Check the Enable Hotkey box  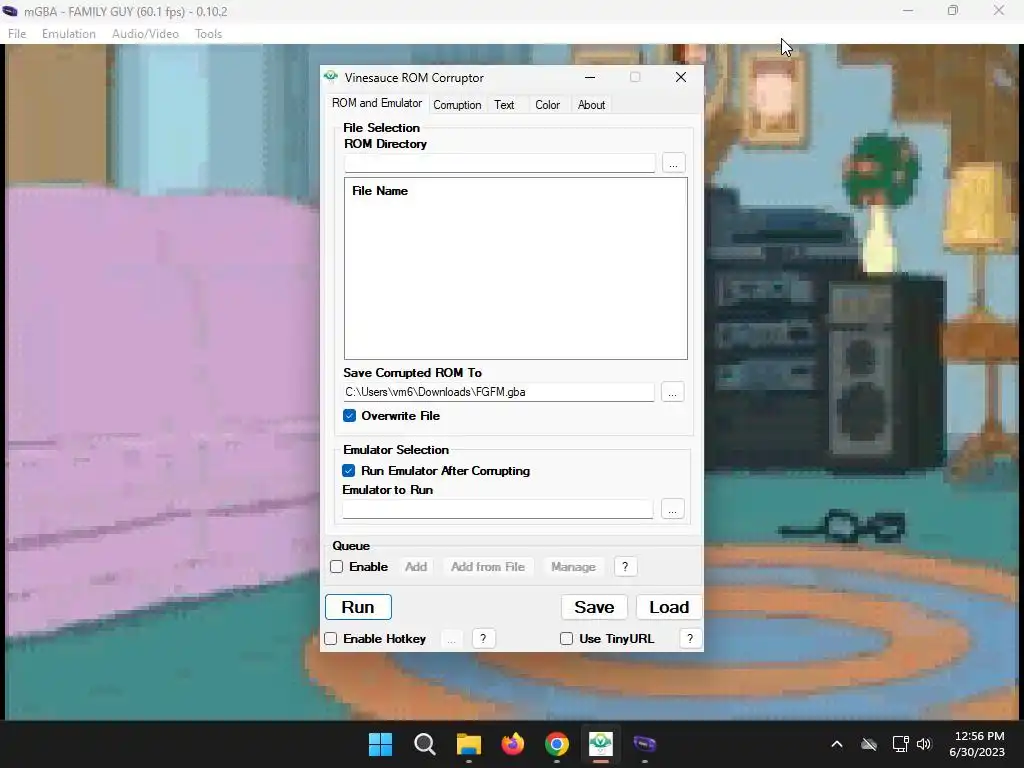click(331, 639)
